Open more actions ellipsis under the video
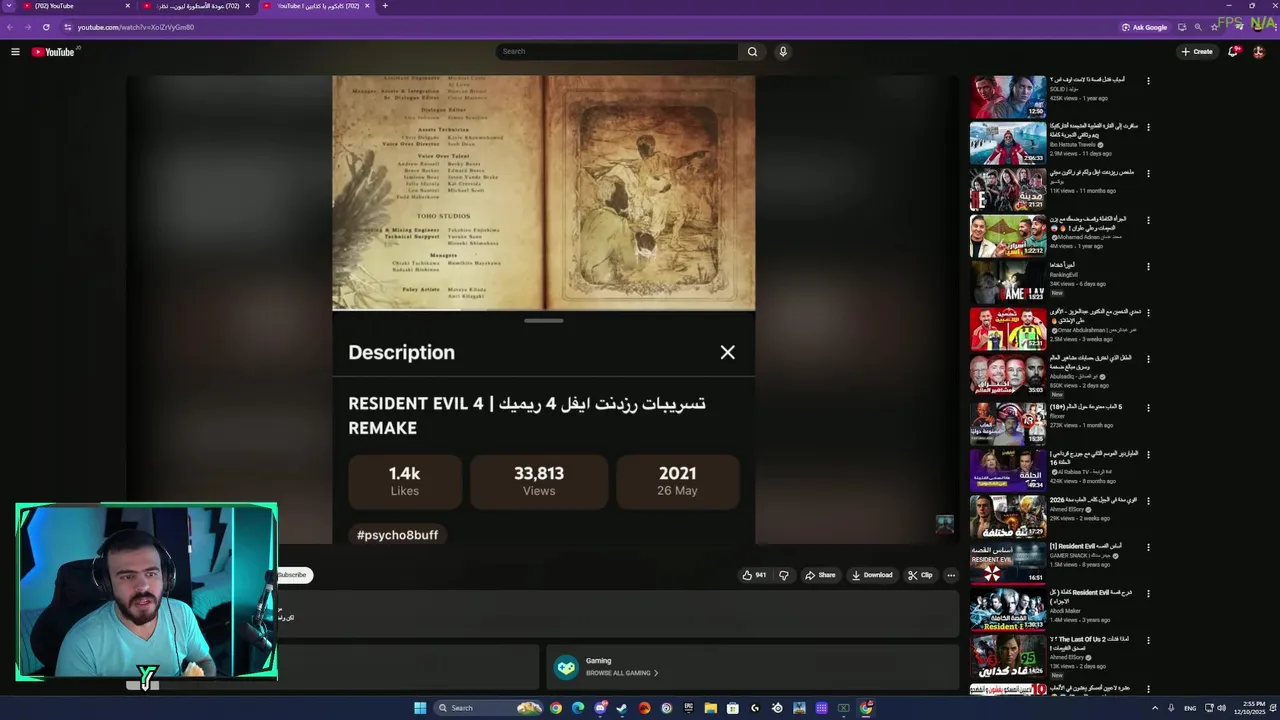Image resolution: width=1280 pixels, height=720 pixels. pyautogui.click(x=951, y=575)
